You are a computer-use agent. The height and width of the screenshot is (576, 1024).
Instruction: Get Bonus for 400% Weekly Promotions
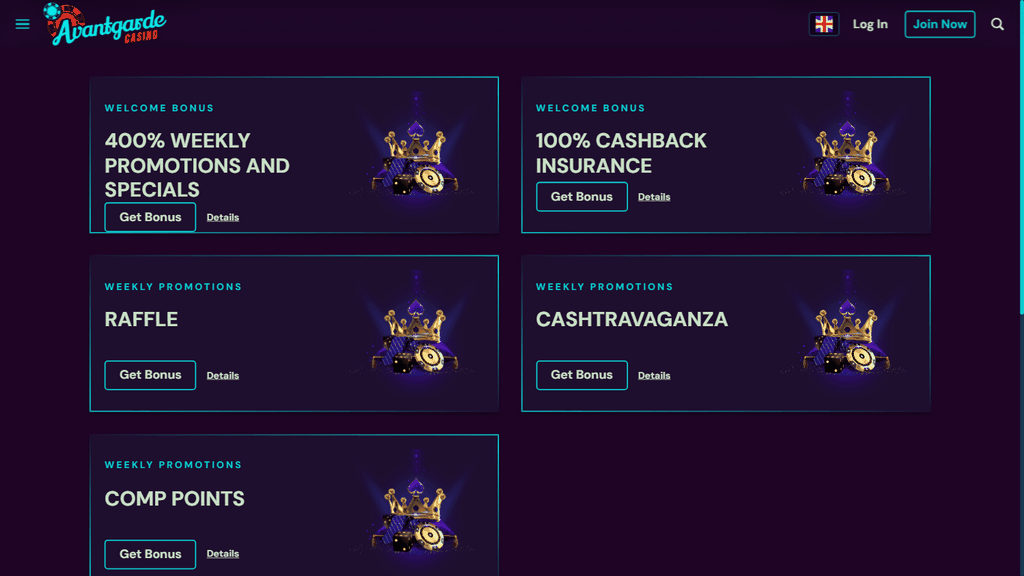tap(150, 217)
